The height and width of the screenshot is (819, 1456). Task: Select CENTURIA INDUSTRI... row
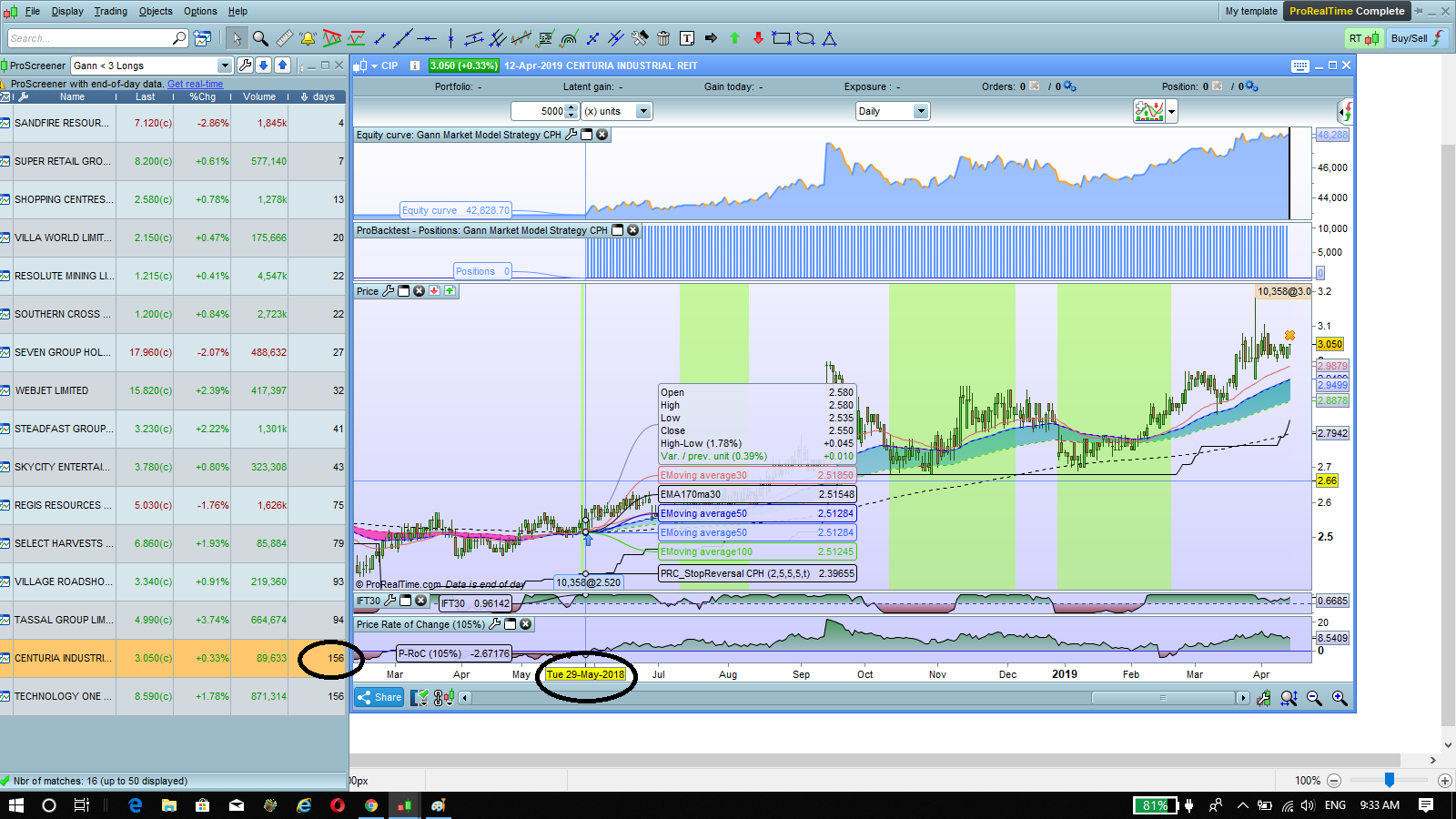[x=173, y=658]
